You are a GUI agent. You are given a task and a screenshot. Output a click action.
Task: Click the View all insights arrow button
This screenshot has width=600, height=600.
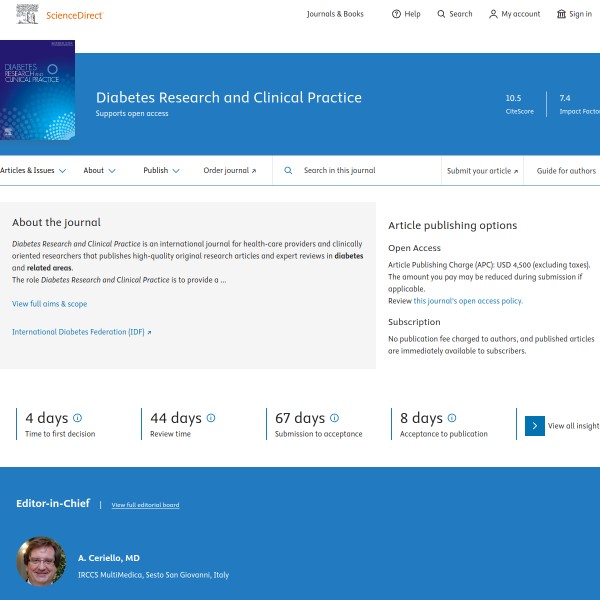tap(535, 426)
